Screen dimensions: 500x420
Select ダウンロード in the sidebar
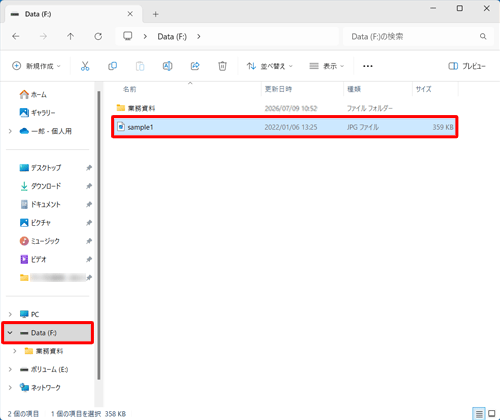[x=46, y=186]
